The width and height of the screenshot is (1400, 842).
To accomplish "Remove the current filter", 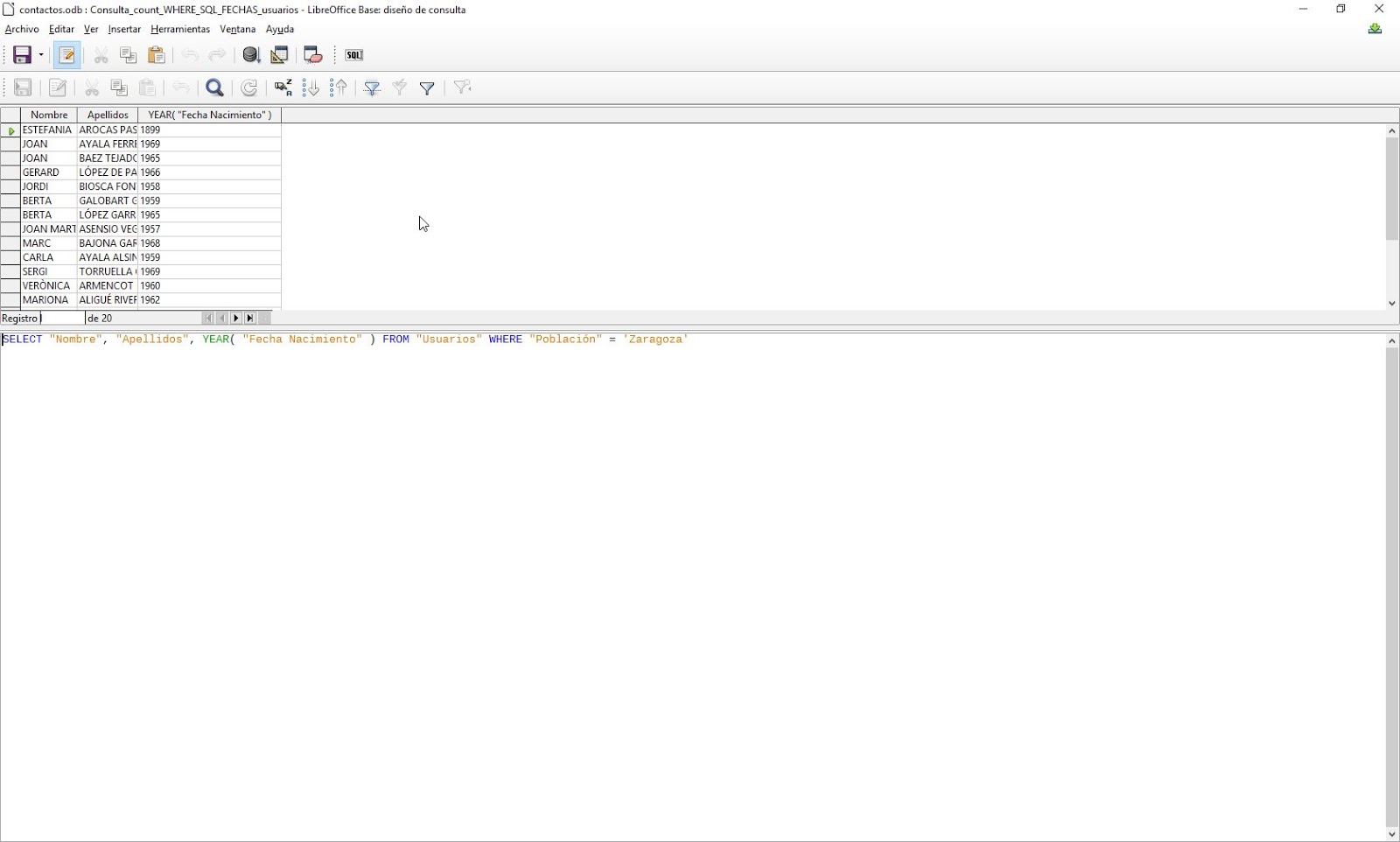I will [x=461, y=88].
